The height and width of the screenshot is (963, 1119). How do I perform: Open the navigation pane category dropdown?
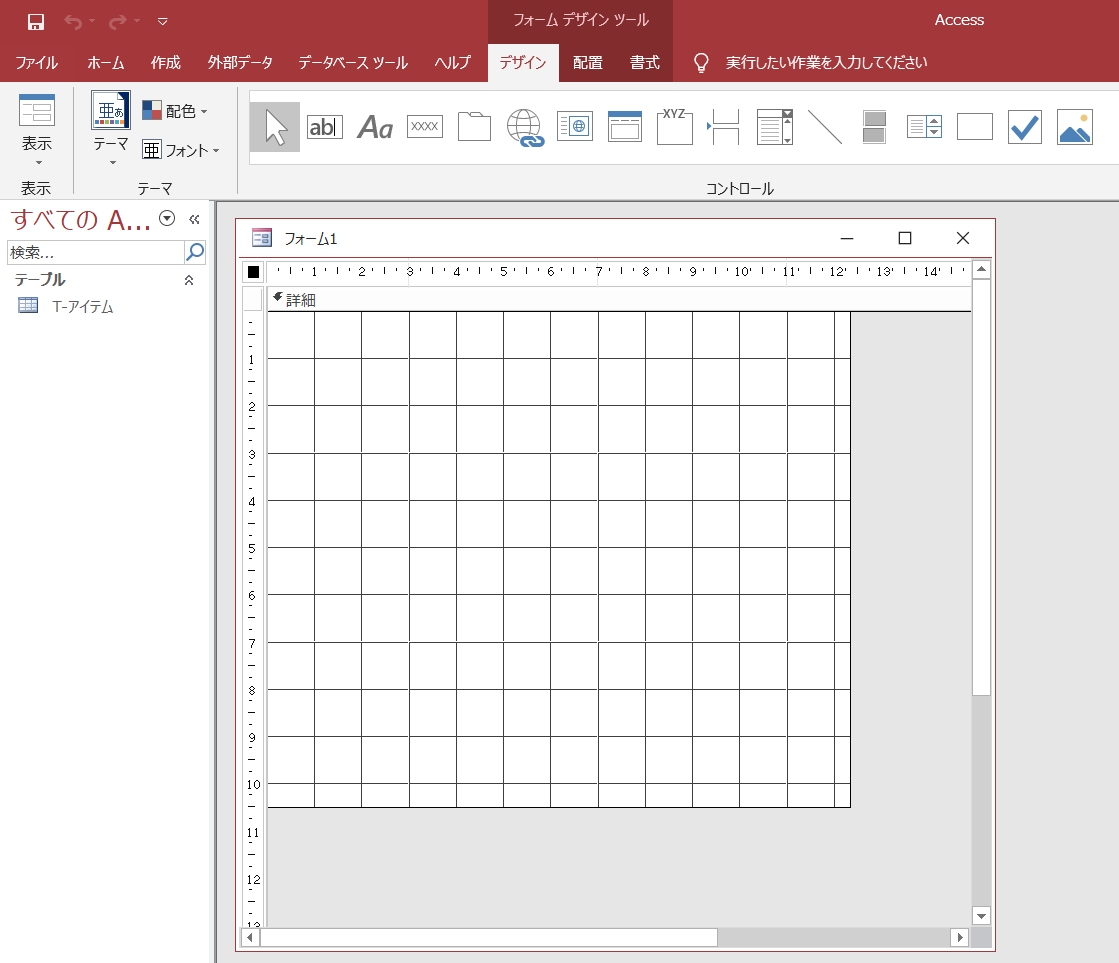167,218
